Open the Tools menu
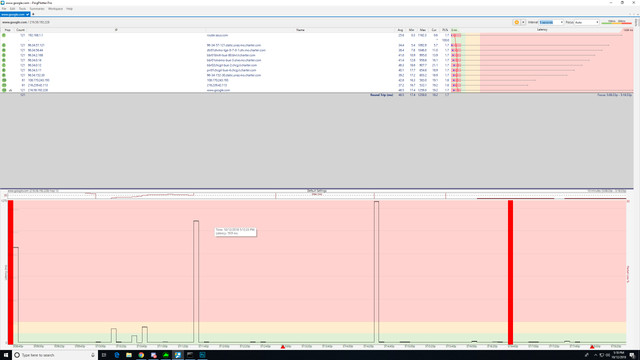Screen dimensions: 640x360 point(22,9)
